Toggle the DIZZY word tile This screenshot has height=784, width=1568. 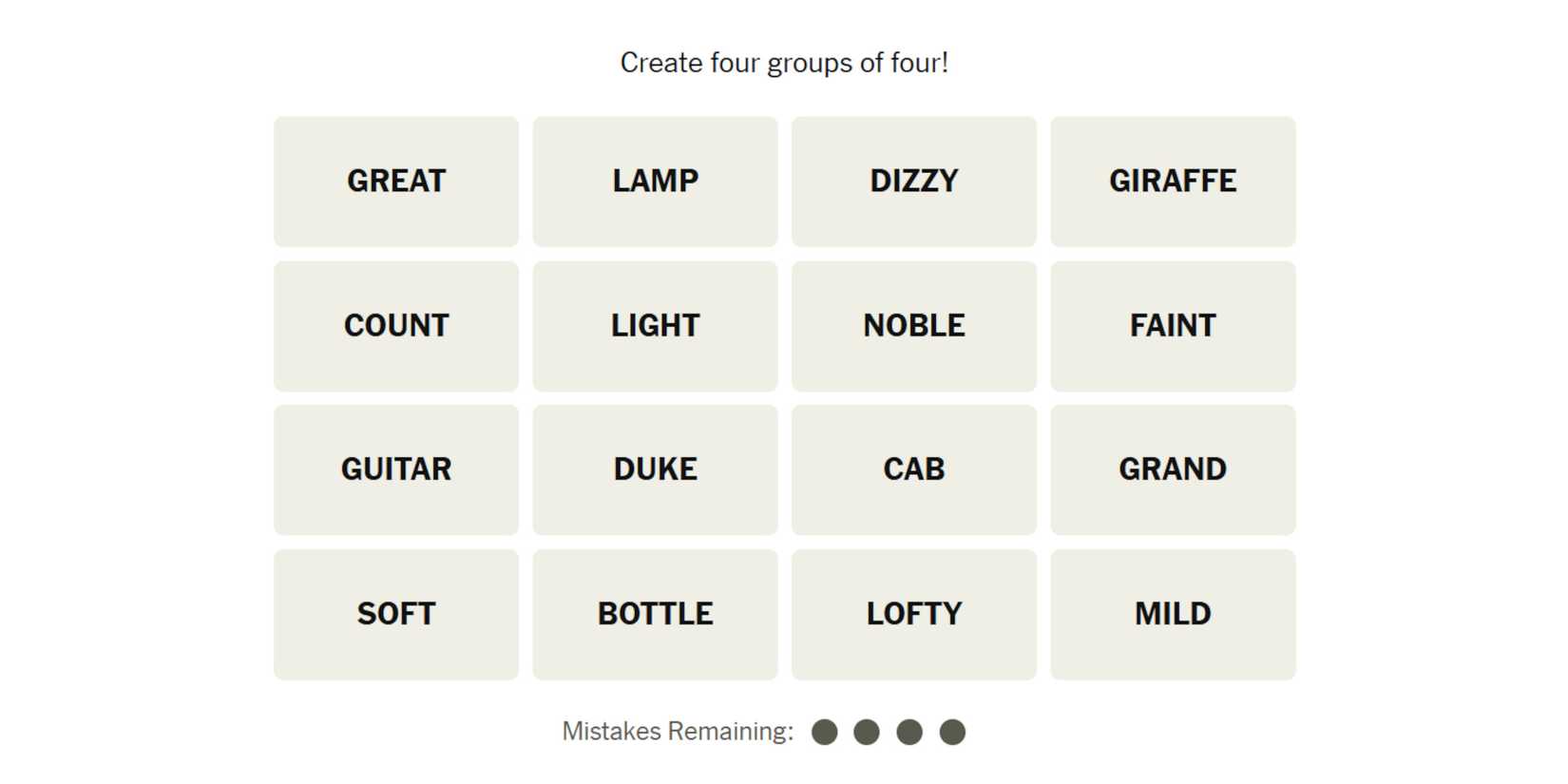913,182
